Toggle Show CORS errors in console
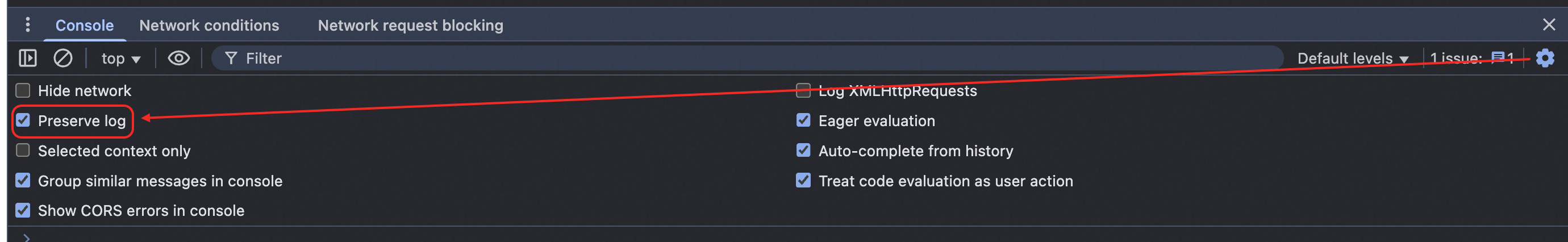This screenshot has width=1568, height=242. tap(23, 210)
